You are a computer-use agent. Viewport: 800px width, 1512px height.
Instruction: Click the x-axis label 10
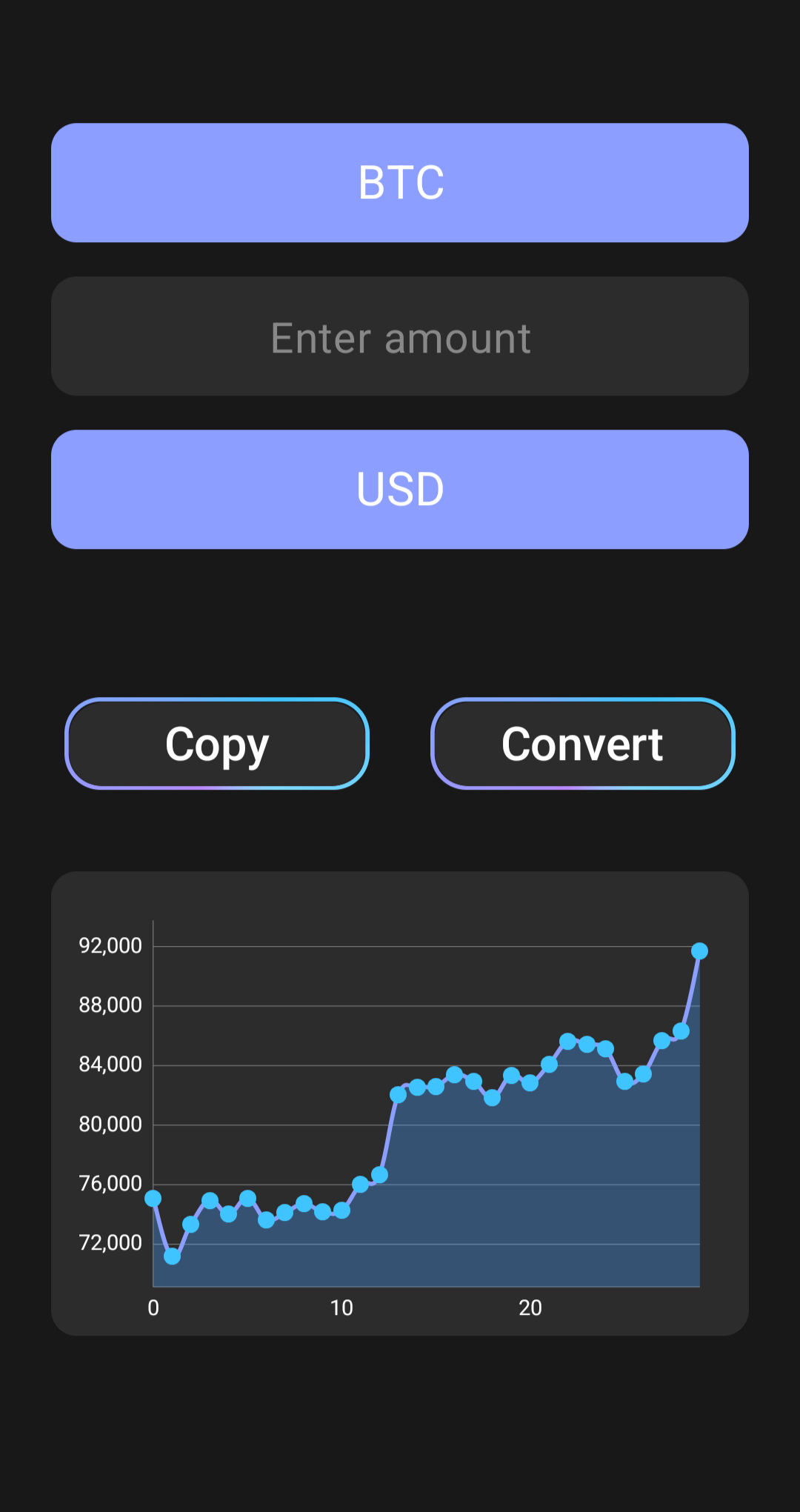pyautogui.click(x=341, y=1308)
